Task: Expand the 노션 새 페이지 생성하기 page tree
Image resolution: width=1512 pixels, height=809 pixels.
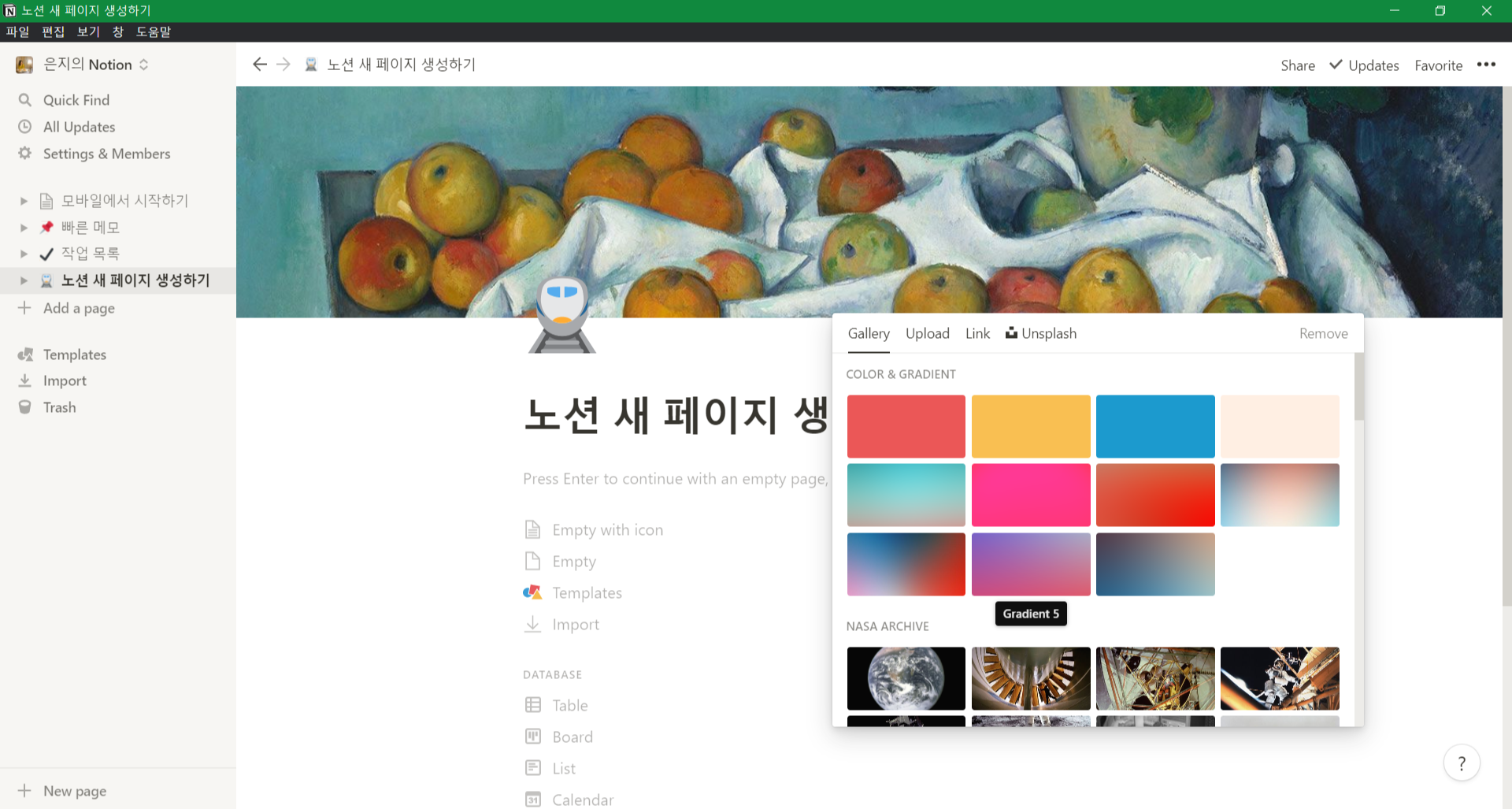Action: 24,280
